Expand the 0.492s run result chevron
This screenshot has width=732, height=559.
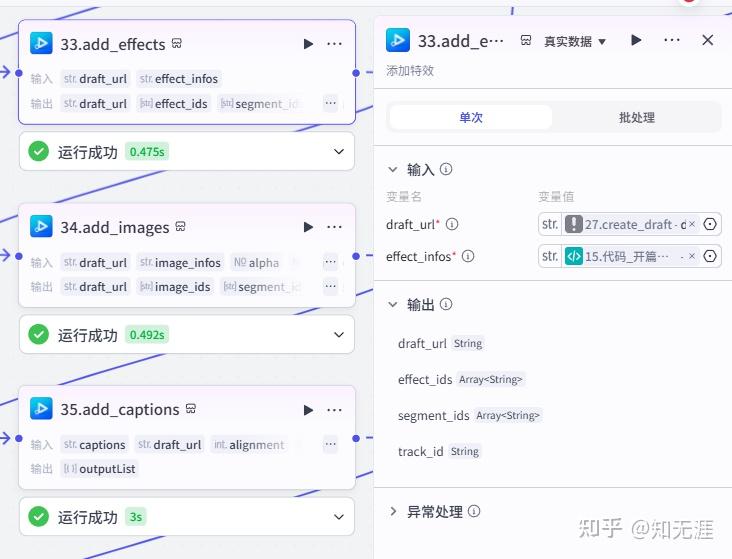[x=339, y=335]
